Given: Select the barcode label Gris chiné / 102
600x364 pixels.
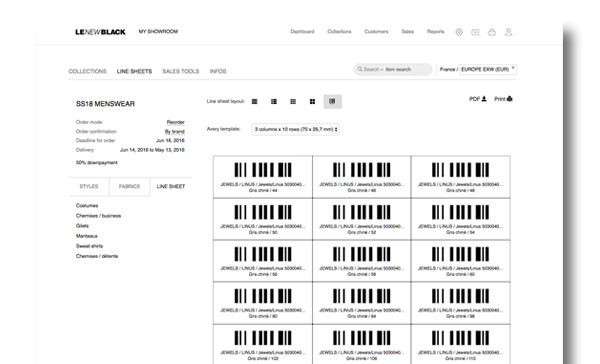Looking at the screenshot, I should [x=263, y=344].
